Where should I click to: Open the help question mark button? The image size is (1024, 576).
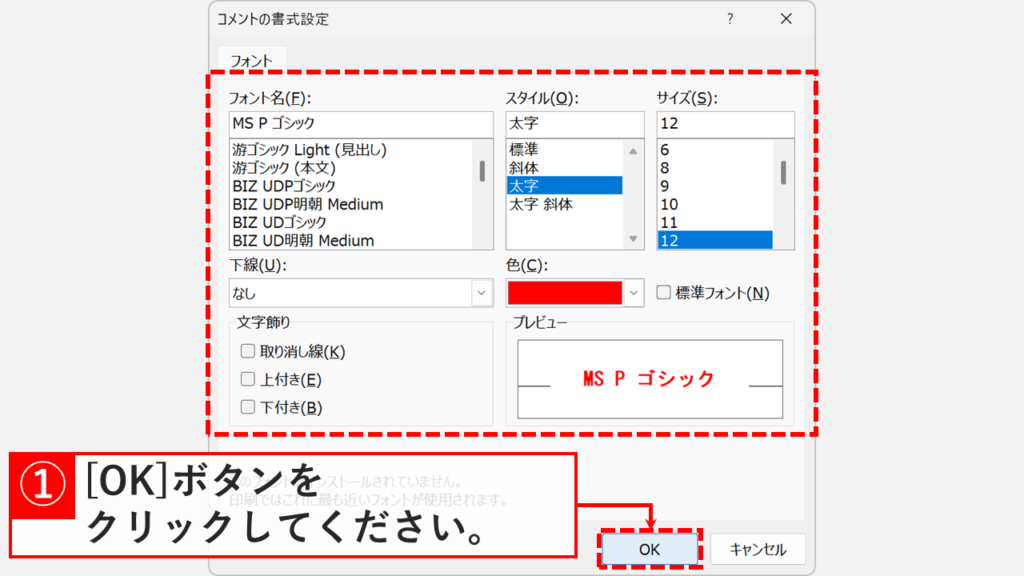730,19
